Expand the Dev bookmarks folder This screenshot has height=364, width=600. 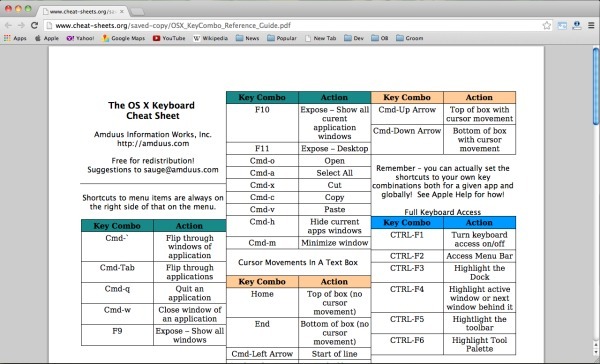pyautogui.click(x=354, y=38)
